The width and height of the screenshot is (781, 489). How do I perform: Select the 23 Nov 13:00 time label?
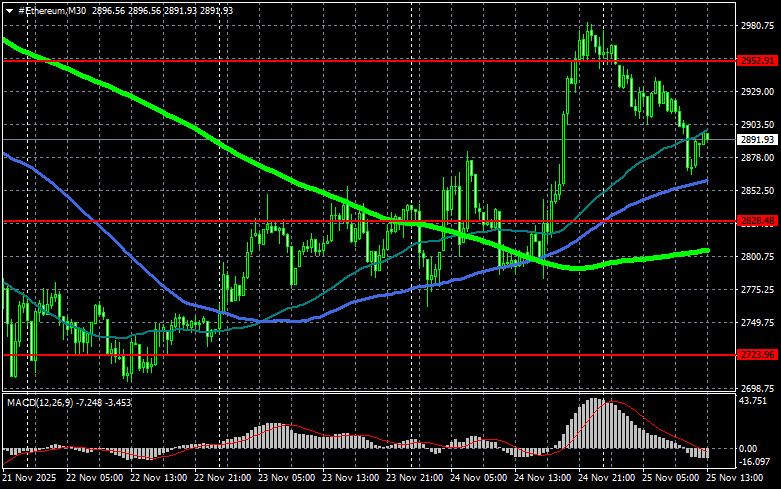click(351, 478)
